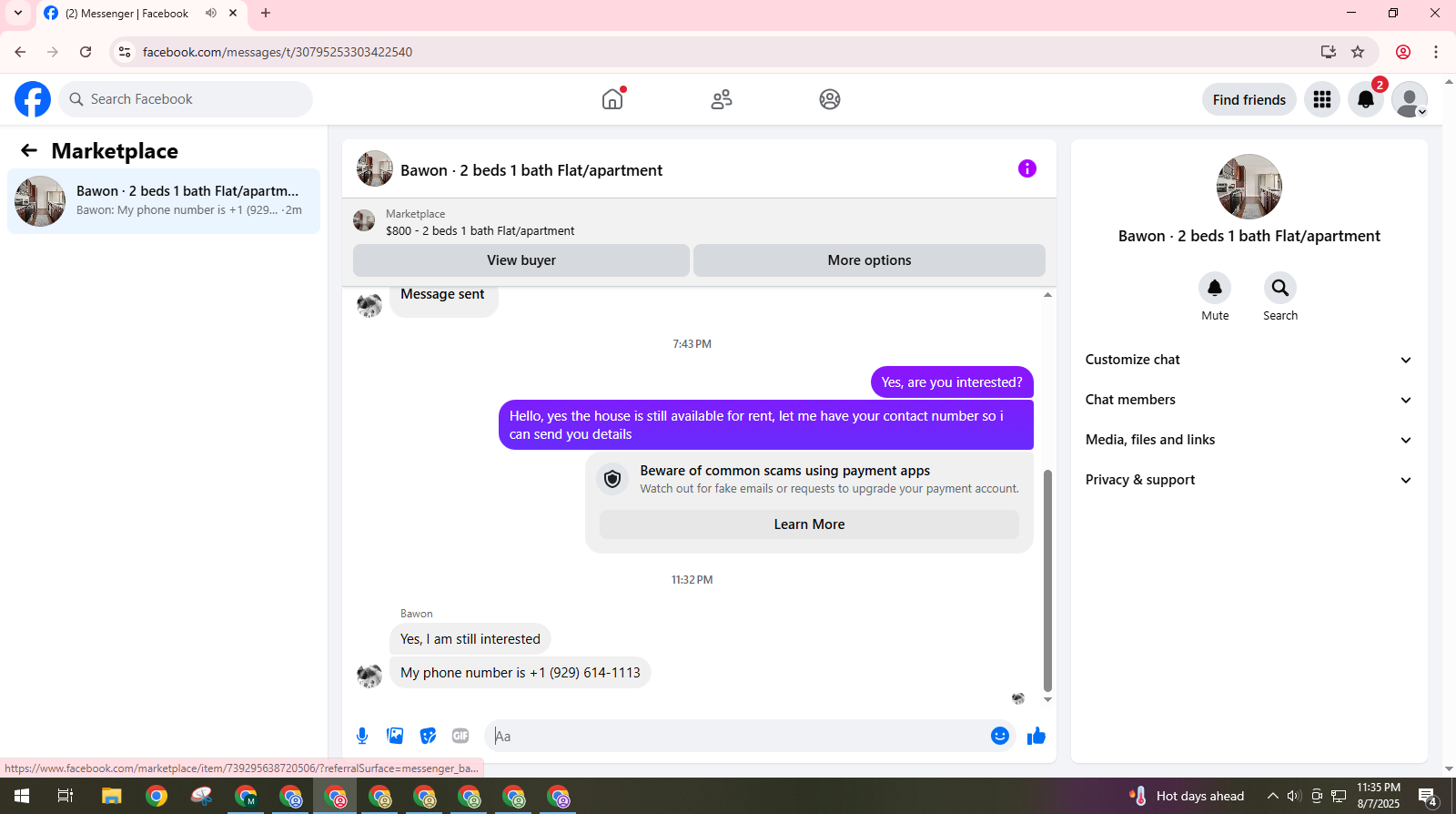This screenshot has height=814, width=1456.
Task: Click the View buyer button
Action: (521, 260)
